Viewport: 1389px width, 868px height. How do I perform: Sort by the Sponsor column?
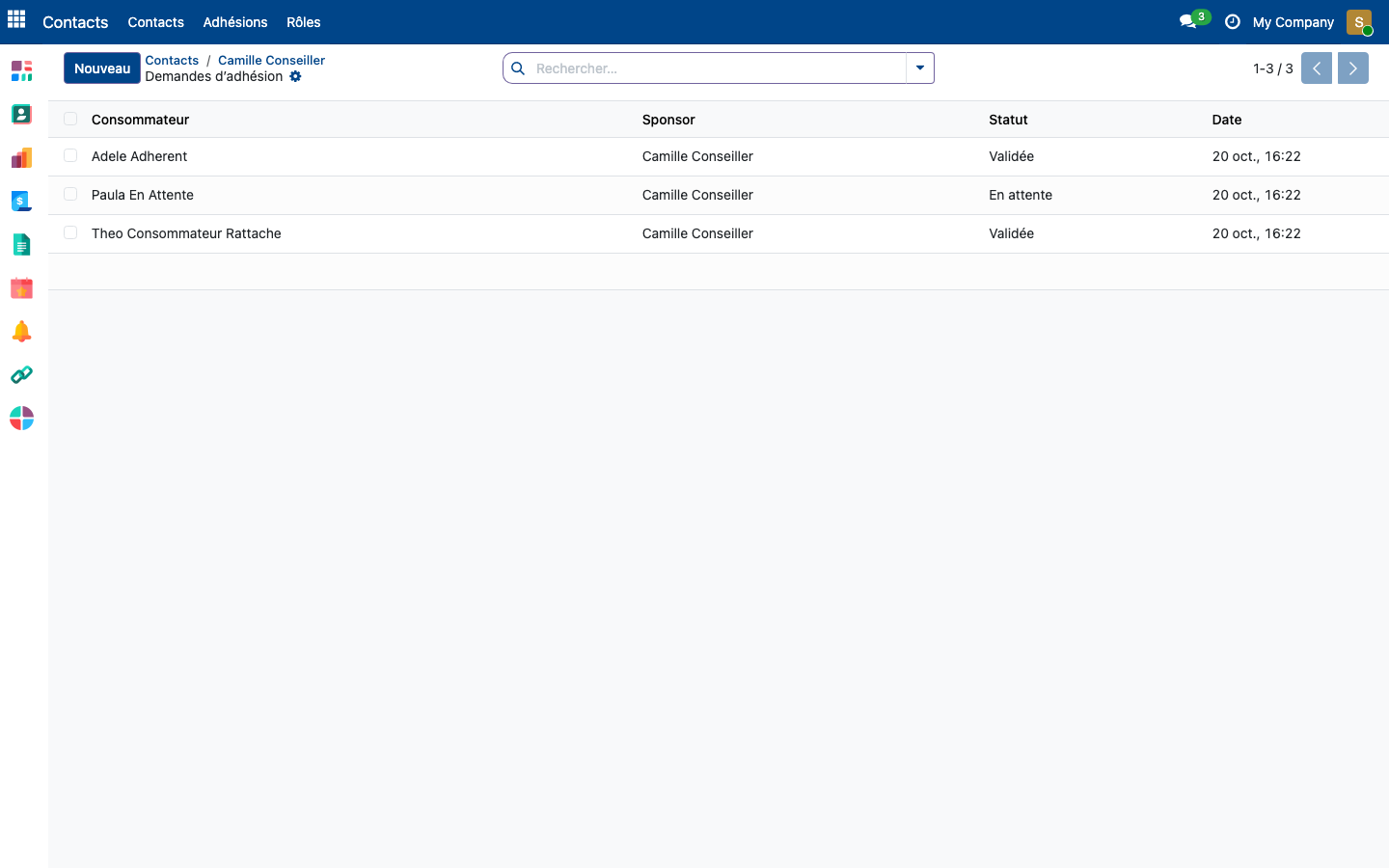668,120
